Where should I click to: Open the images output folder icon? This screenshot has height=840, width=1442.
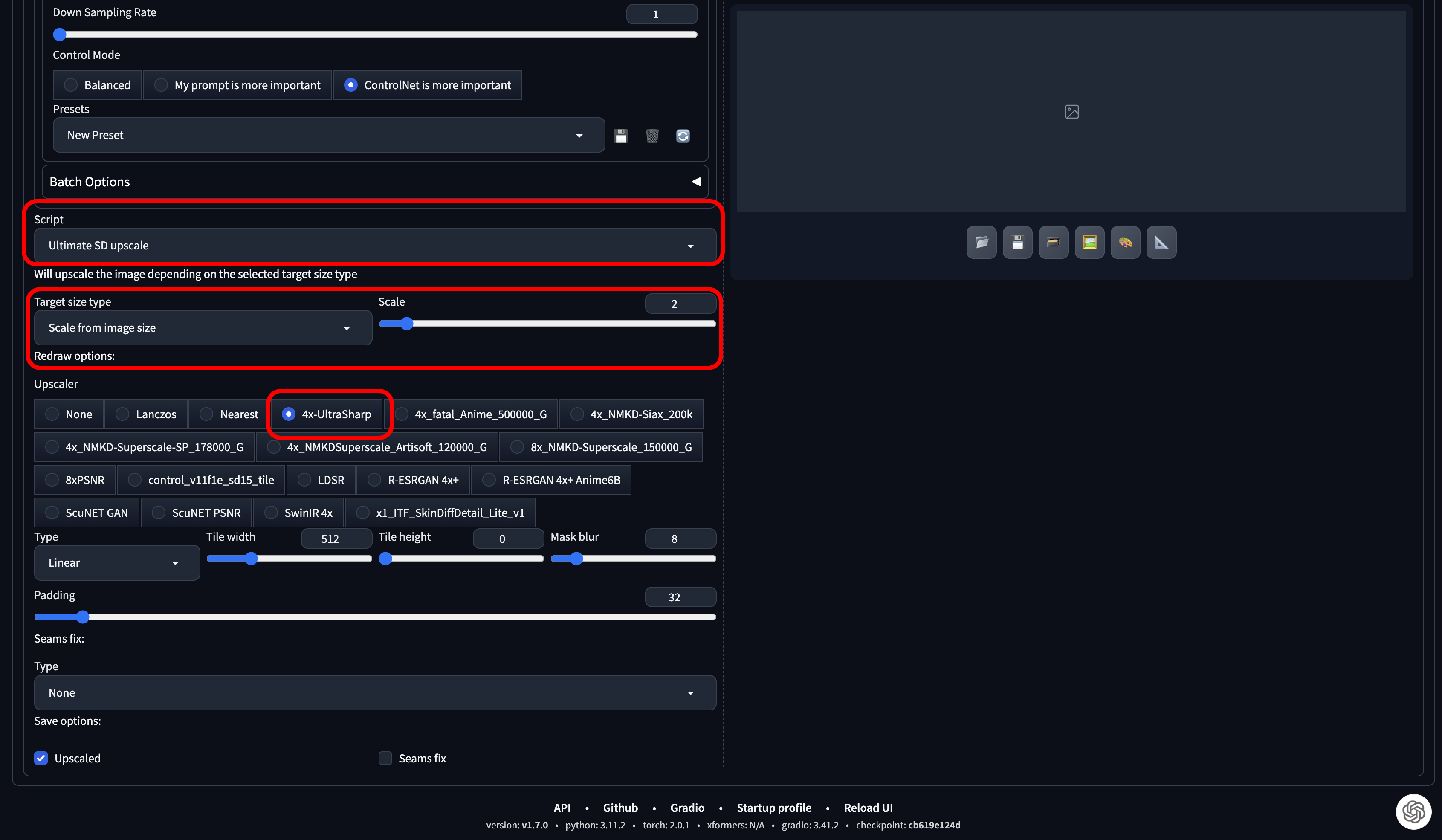[x=982, y=243]
